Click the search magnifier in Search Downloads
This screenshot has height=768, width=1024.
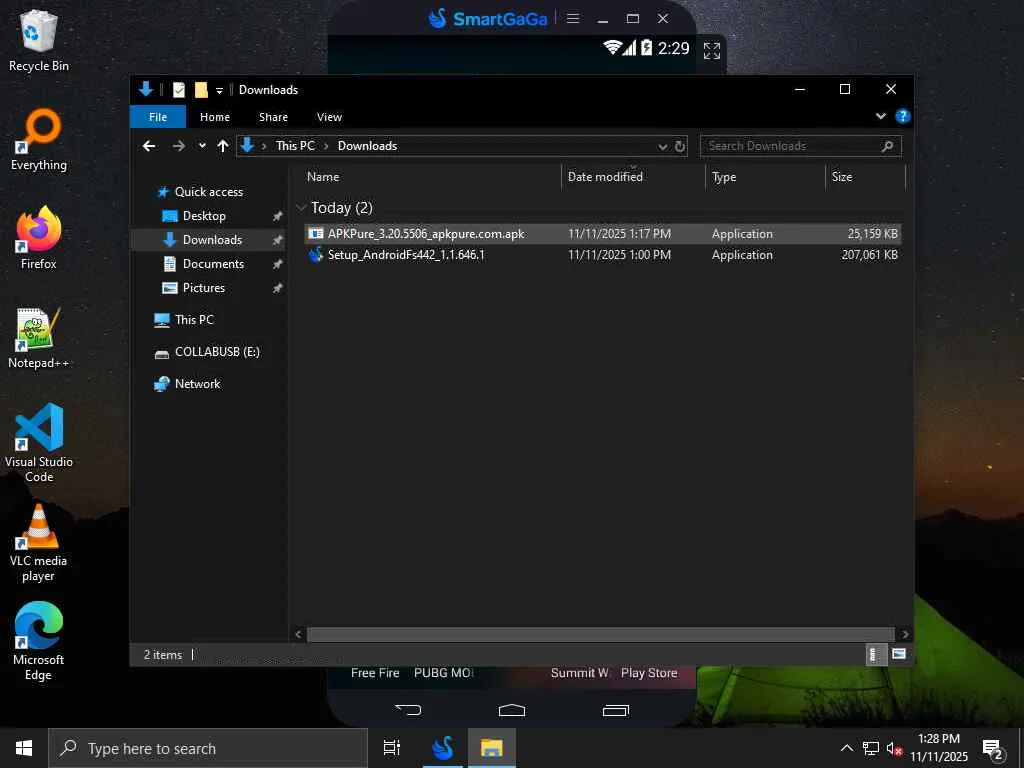[887, 146]
